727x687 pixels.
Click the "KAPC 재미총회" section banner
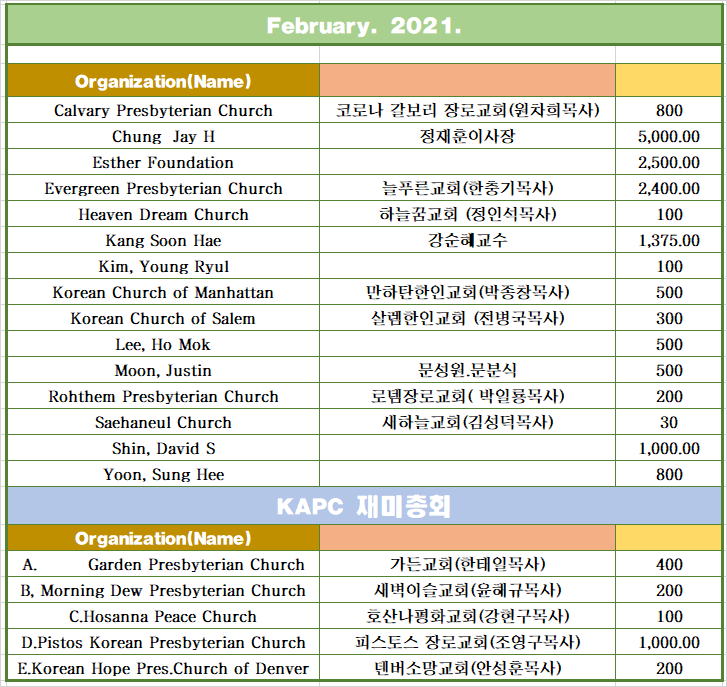(x=364, y=506)
